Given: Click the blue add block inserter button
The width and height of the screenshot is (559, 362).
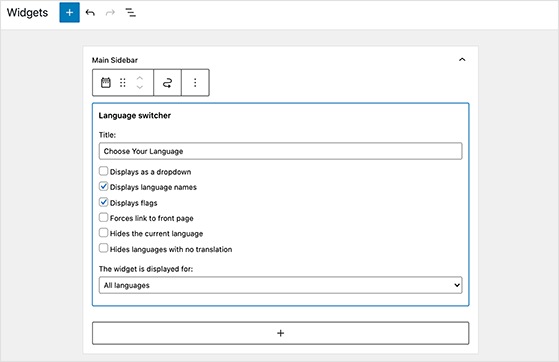Looking at the screenshot, I should (70, 12).
